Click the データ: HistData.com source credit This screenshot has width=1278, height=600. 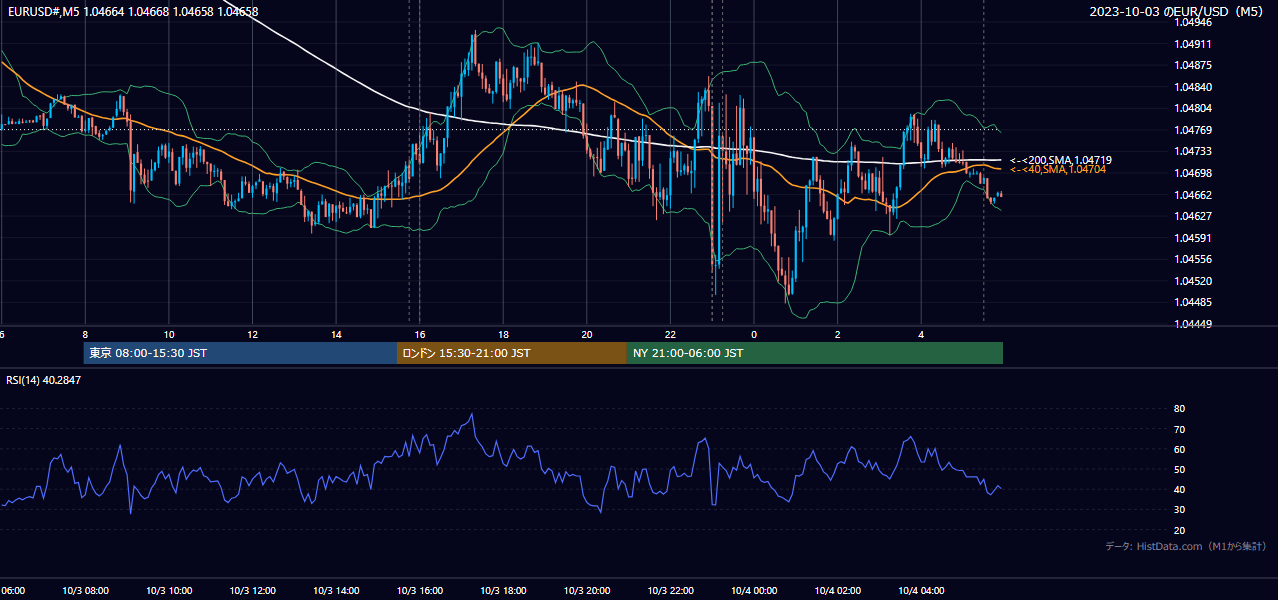pos(1186,546)
